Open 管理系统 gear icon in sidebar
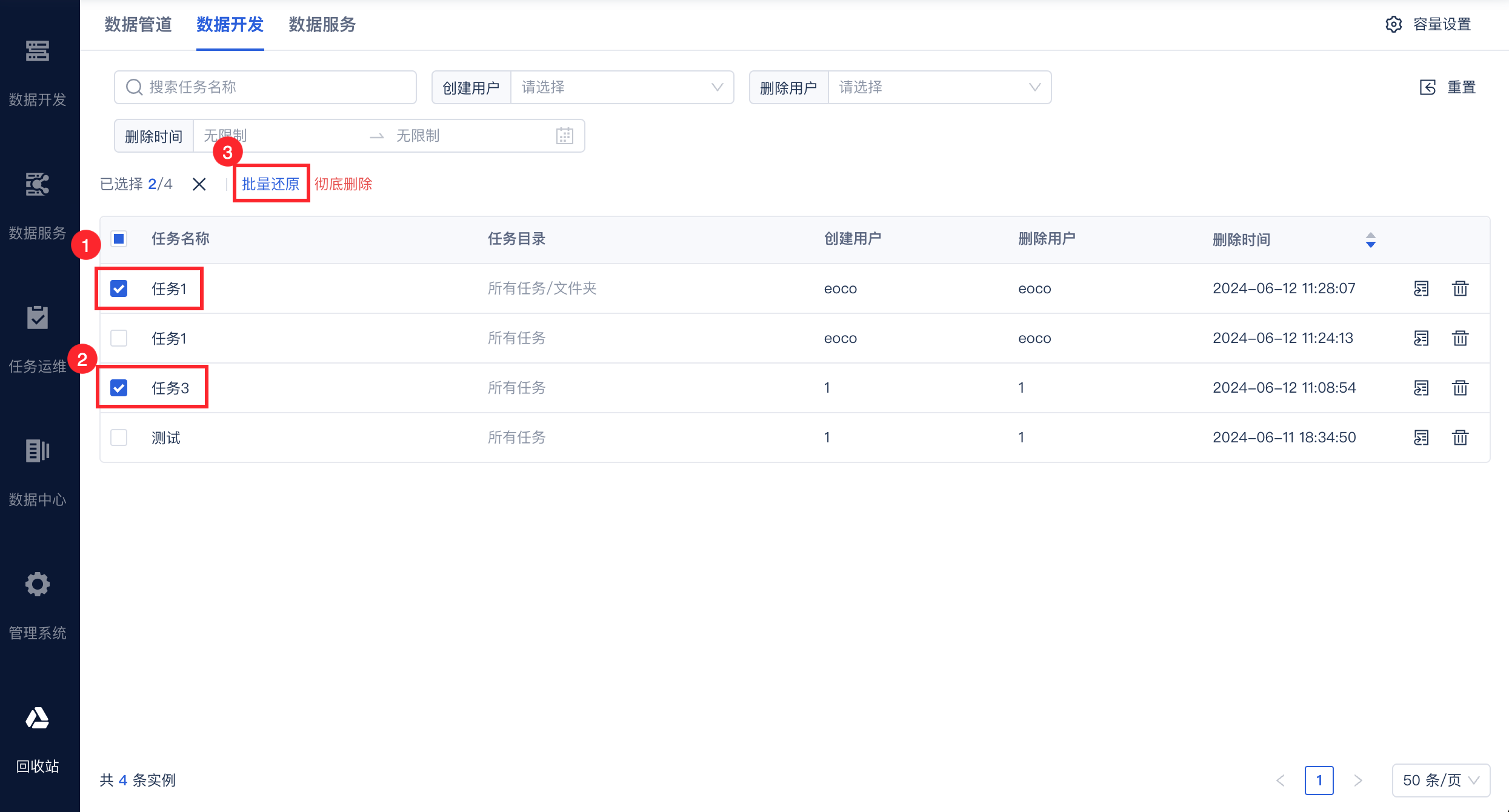Image resolution: width=1509 pixels, height=812 pixels. pos(37,584)
